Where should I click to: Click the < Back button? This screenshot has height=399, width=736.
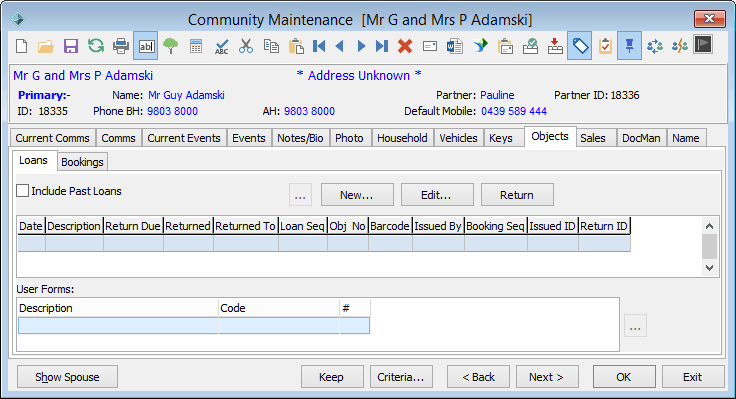click(478, 377)
